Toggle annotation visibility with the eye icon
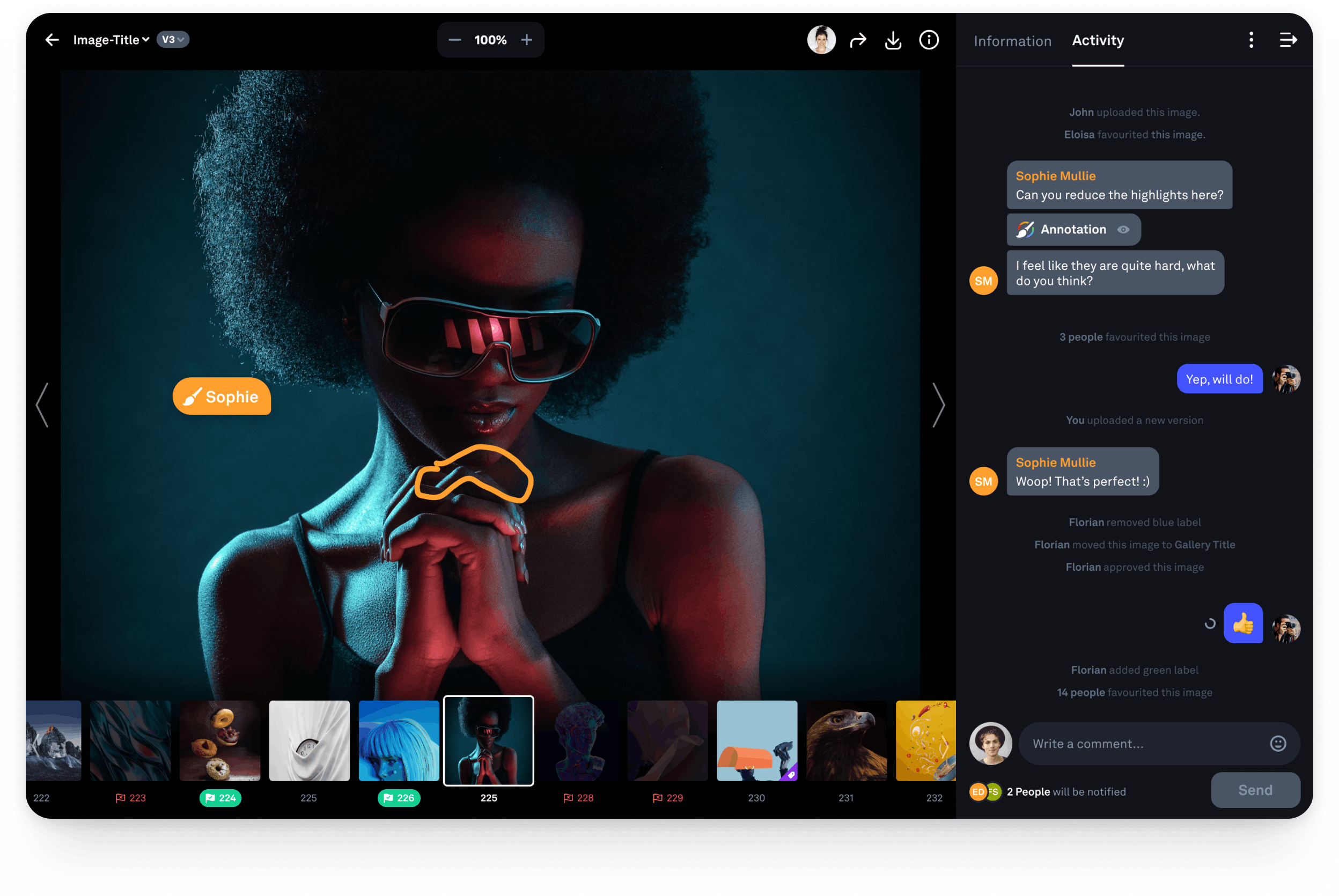This screenshot has height=896, width=1339. [1123, 229]
